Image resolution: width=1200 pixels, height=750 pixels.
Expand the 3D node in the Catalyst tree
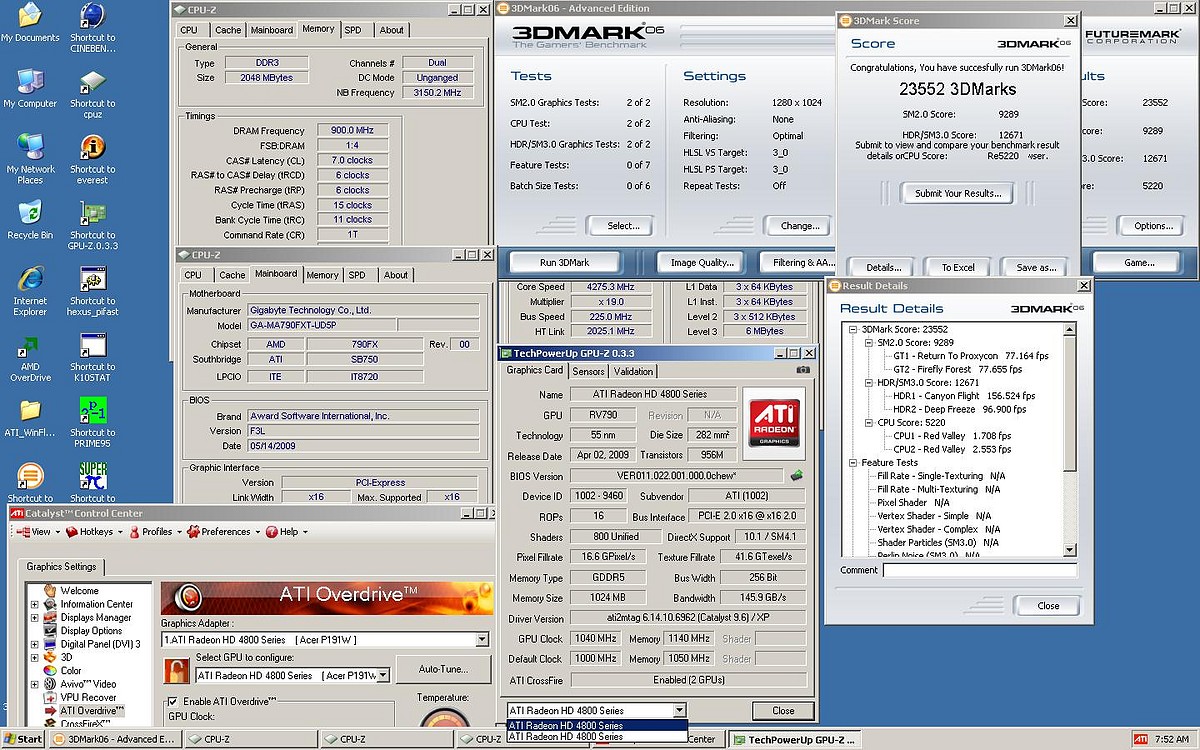(35, 657)
